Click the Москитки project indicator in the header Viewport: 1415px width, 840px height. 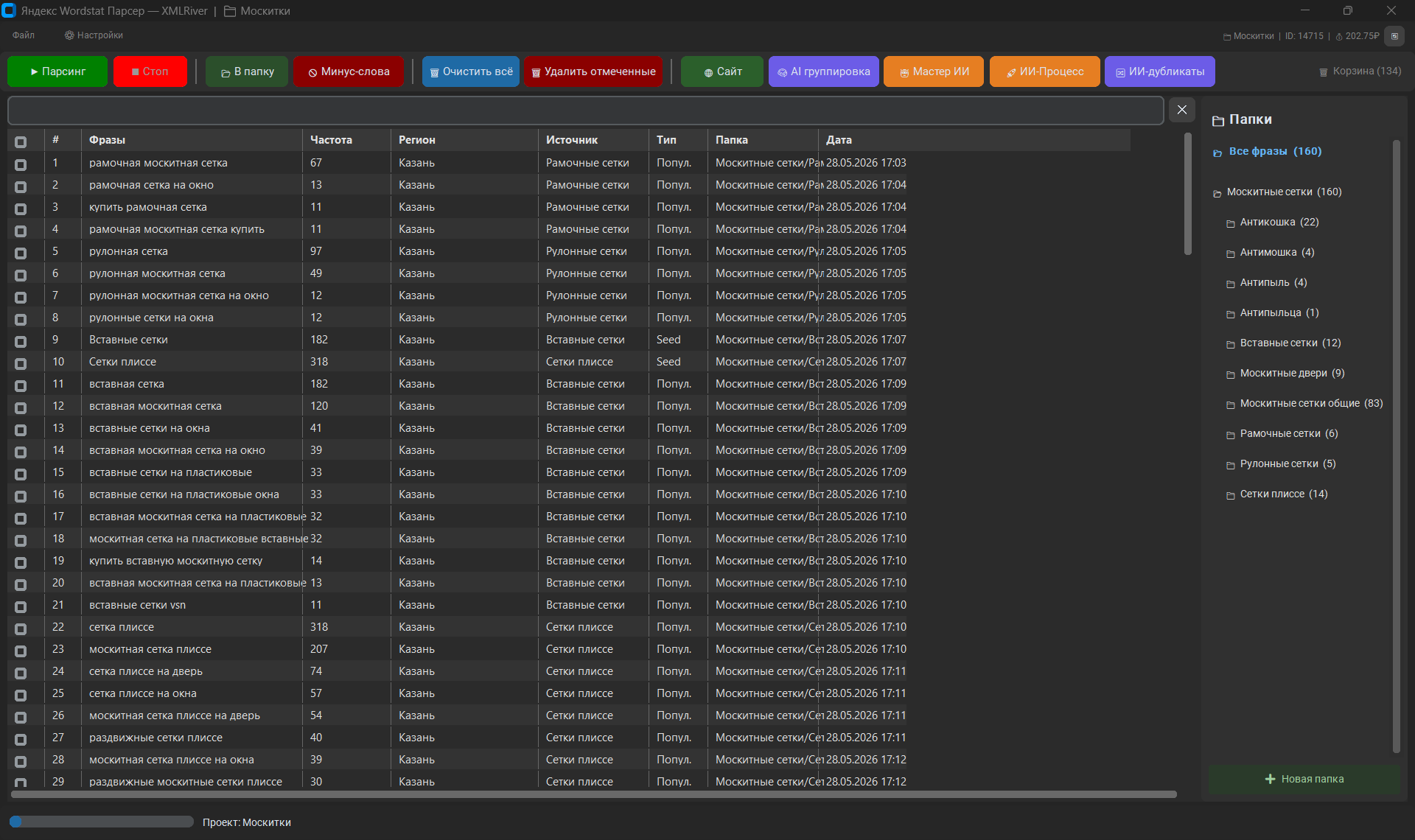1248,36
